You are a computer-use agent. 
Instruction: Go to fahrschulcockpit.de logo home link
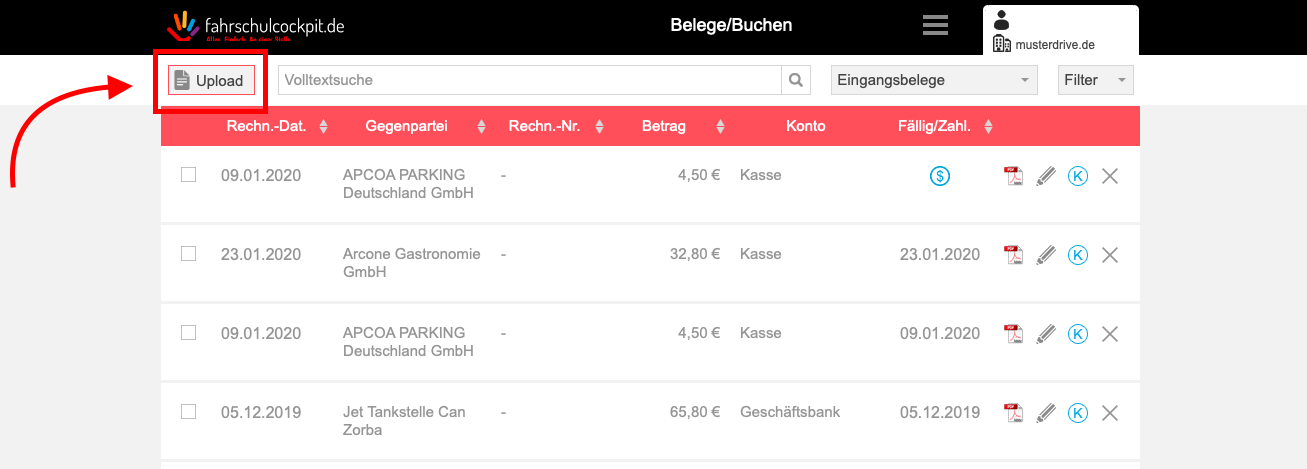click(255, 27)
